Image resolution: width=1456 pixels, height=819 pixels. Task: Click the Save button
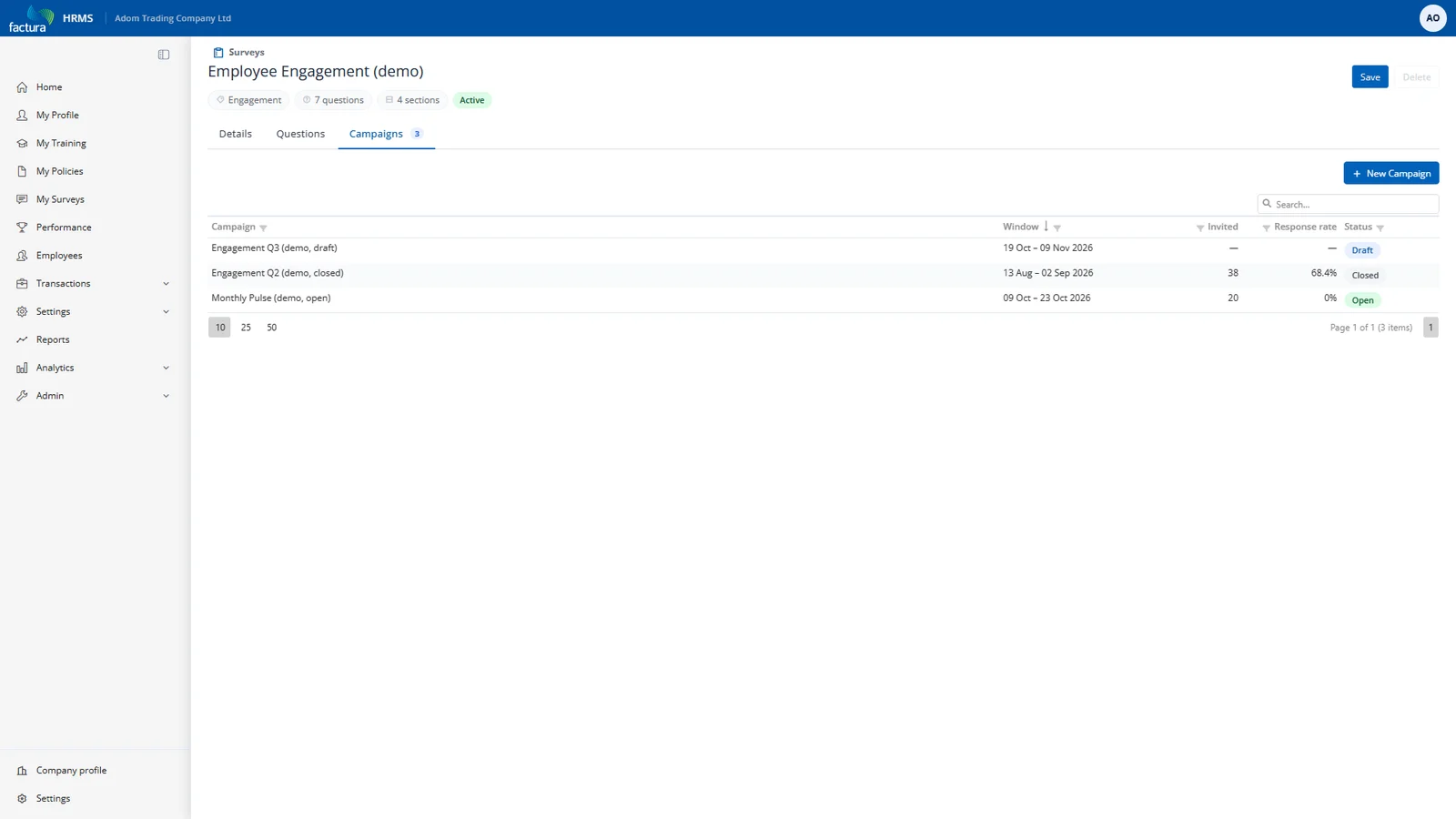[1370, 77]
